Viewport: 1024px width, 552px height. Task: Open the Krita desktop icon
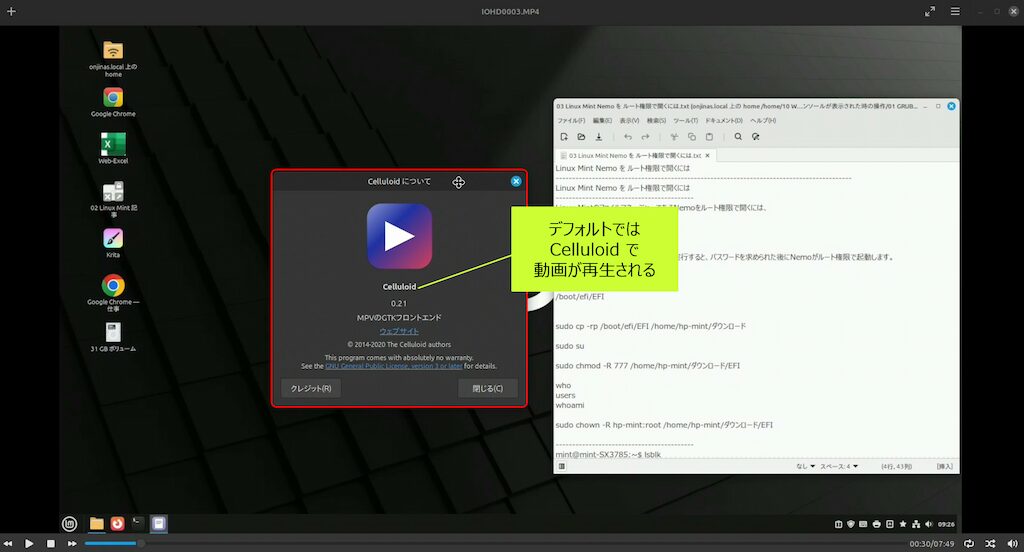113,239
